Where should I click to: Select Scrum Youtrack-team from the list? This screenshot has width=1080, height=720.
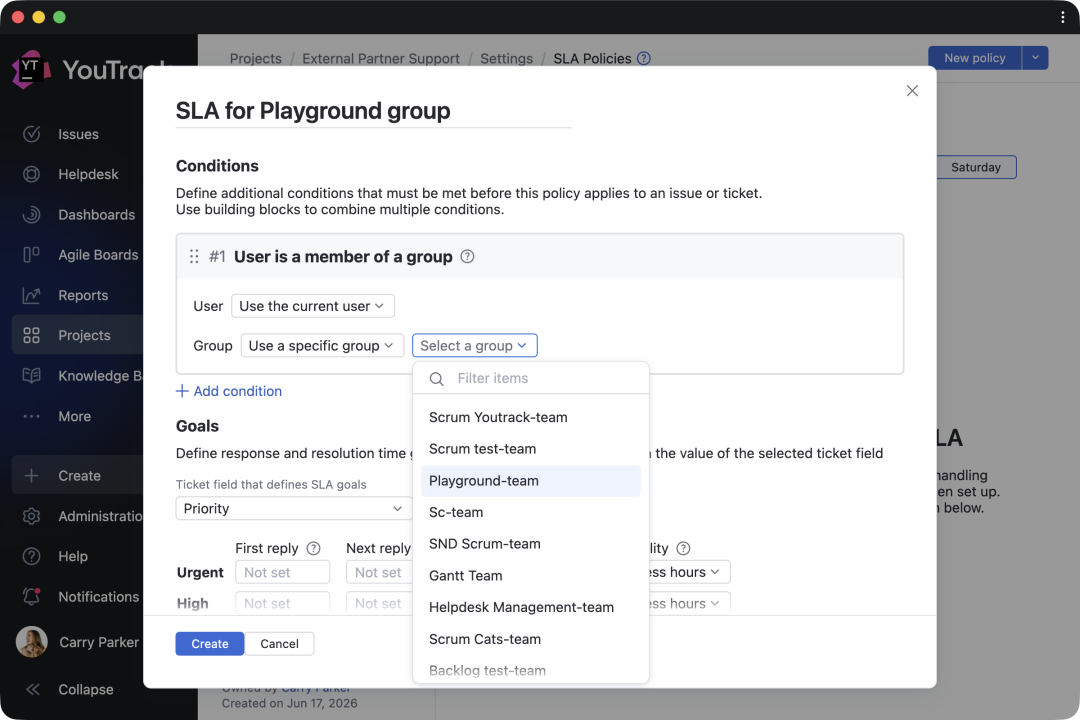[x=530, y=417]
